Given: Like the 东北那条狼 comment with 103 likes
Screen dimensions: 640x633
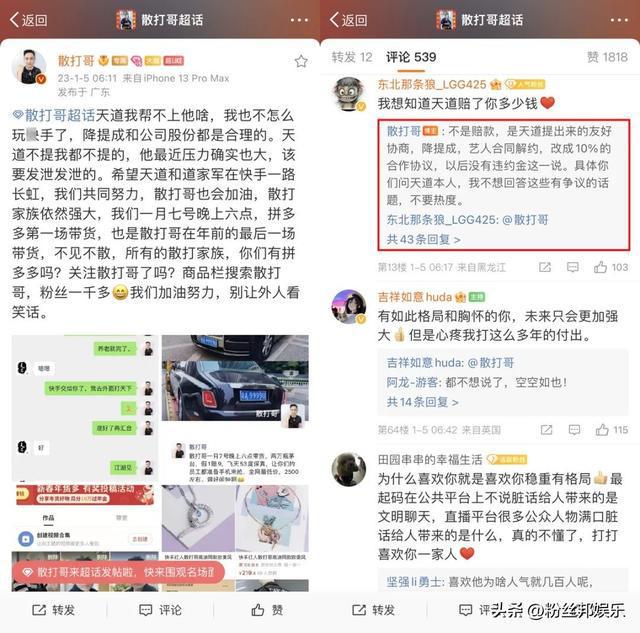Looking at the screenshot, I should pyautogui.click(x=611, y=267).
